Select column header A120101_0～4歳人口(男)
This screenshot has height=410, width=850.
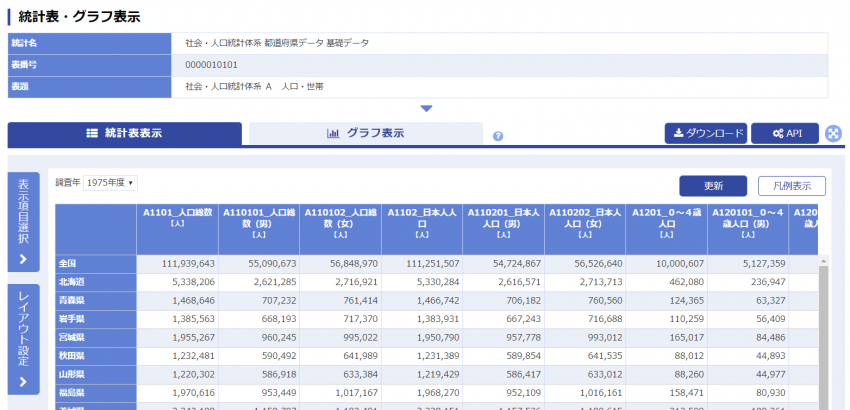click(x=748, y=229)
